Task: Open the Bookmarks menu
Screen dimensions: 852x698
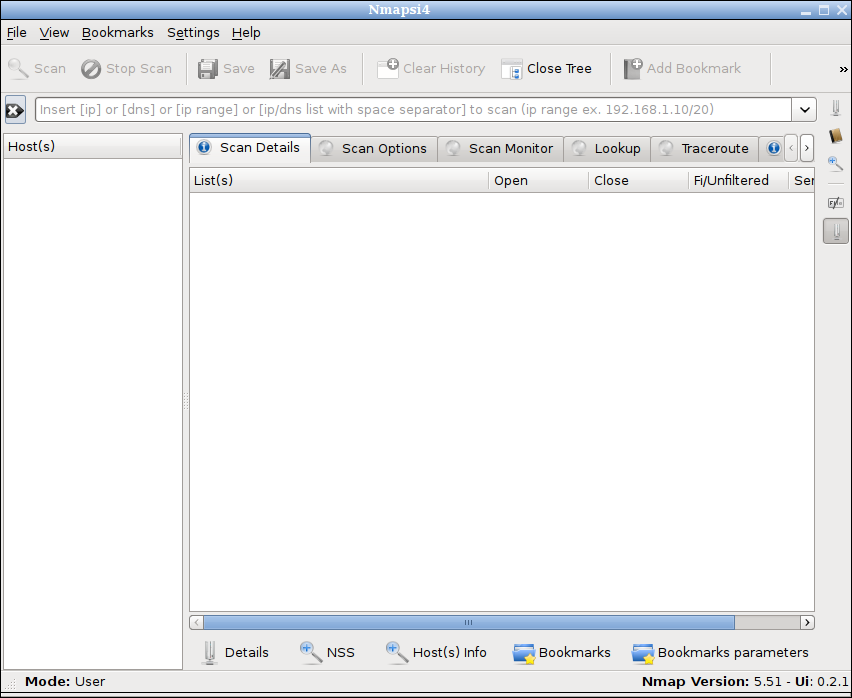Action: [x=118, y=33]
